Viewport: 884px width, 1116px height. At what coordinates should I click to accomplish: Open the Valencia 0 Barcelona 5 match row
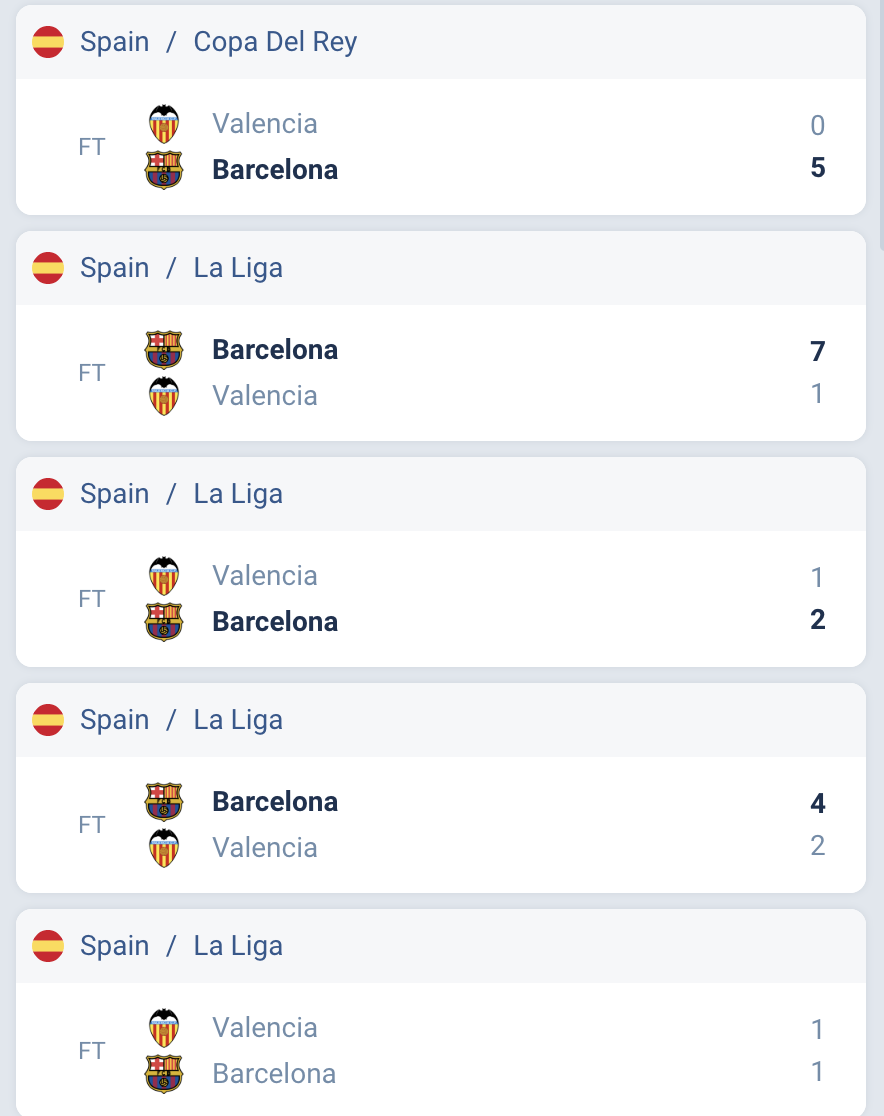[441, 147]
